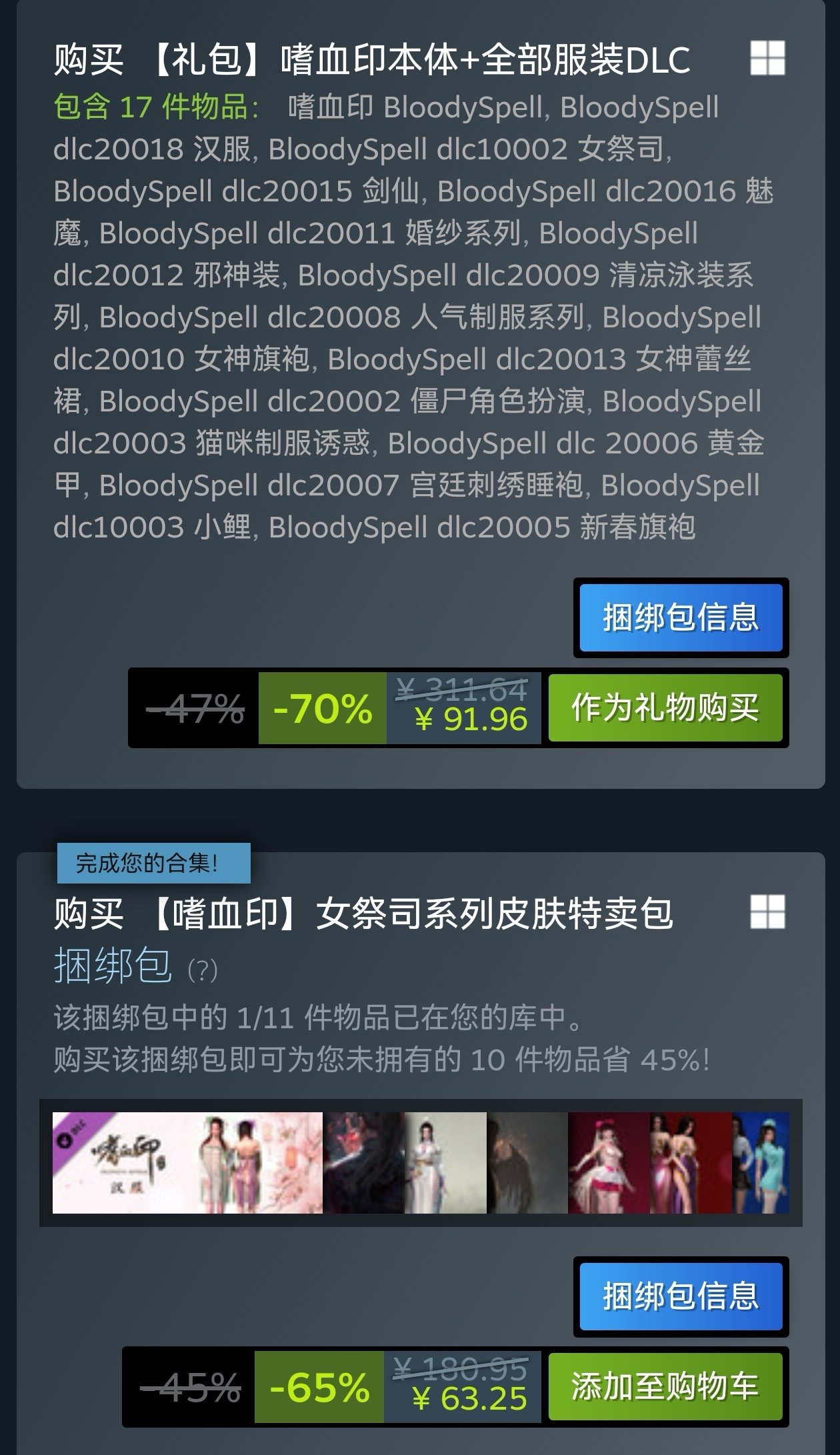Open 捆绑包信息 for the 礼包 bundle

[681, 617]
